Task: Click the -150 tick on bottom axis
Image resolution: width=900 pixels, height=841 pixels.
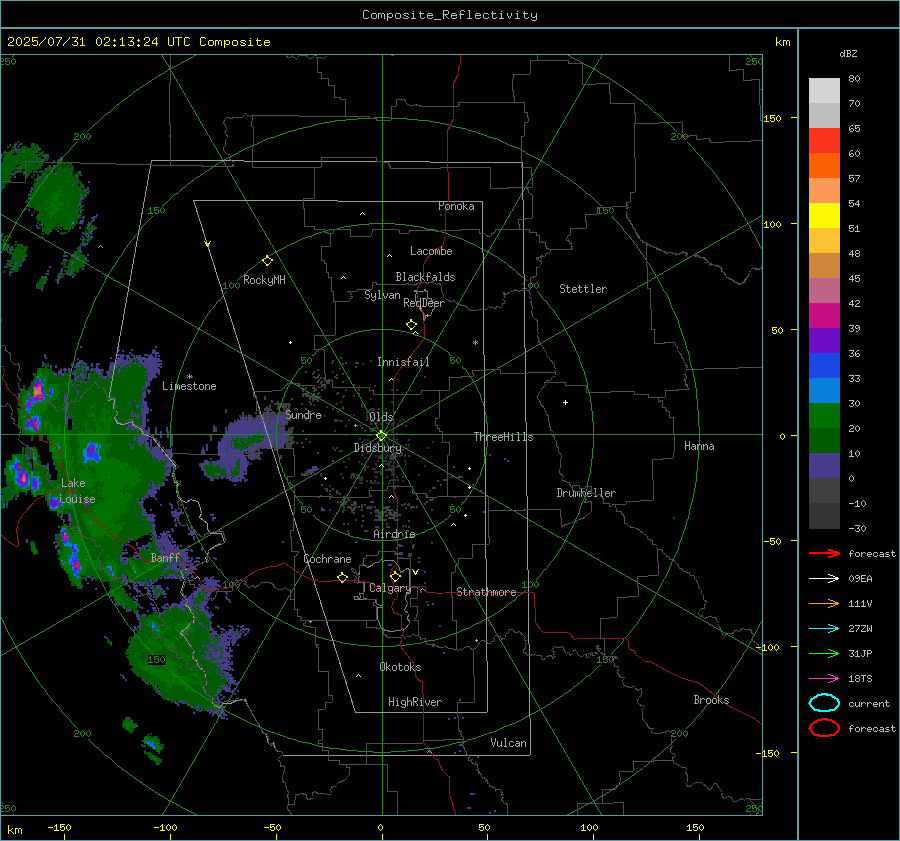Action: [59, 827]
